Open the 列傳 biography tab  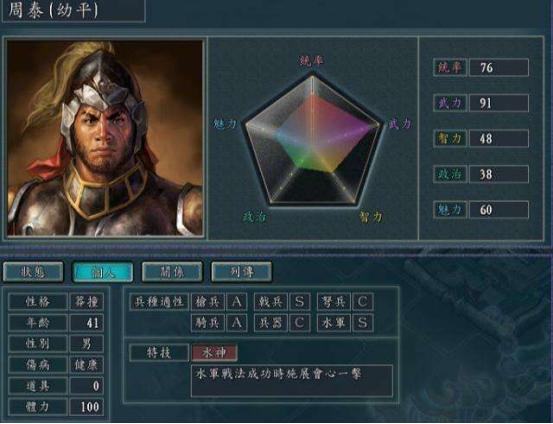point(242,272)
